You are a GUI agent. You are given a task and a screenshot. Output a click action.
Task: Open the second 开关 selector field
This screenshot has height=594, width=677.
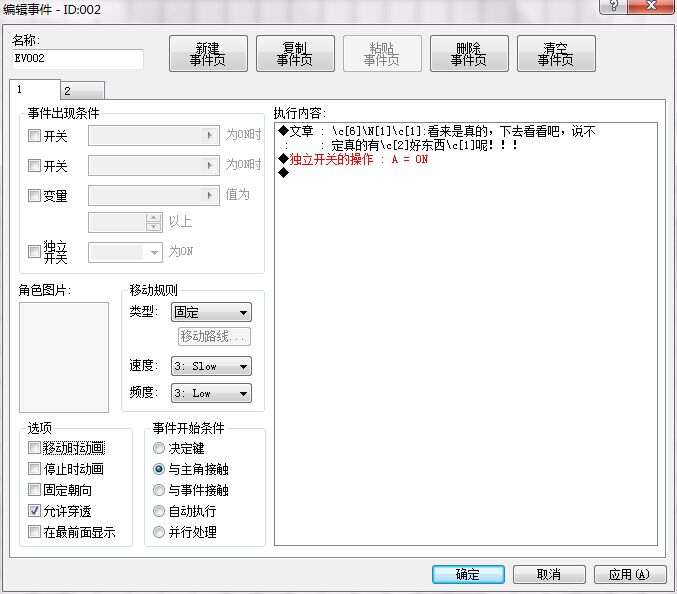(154, 165)
